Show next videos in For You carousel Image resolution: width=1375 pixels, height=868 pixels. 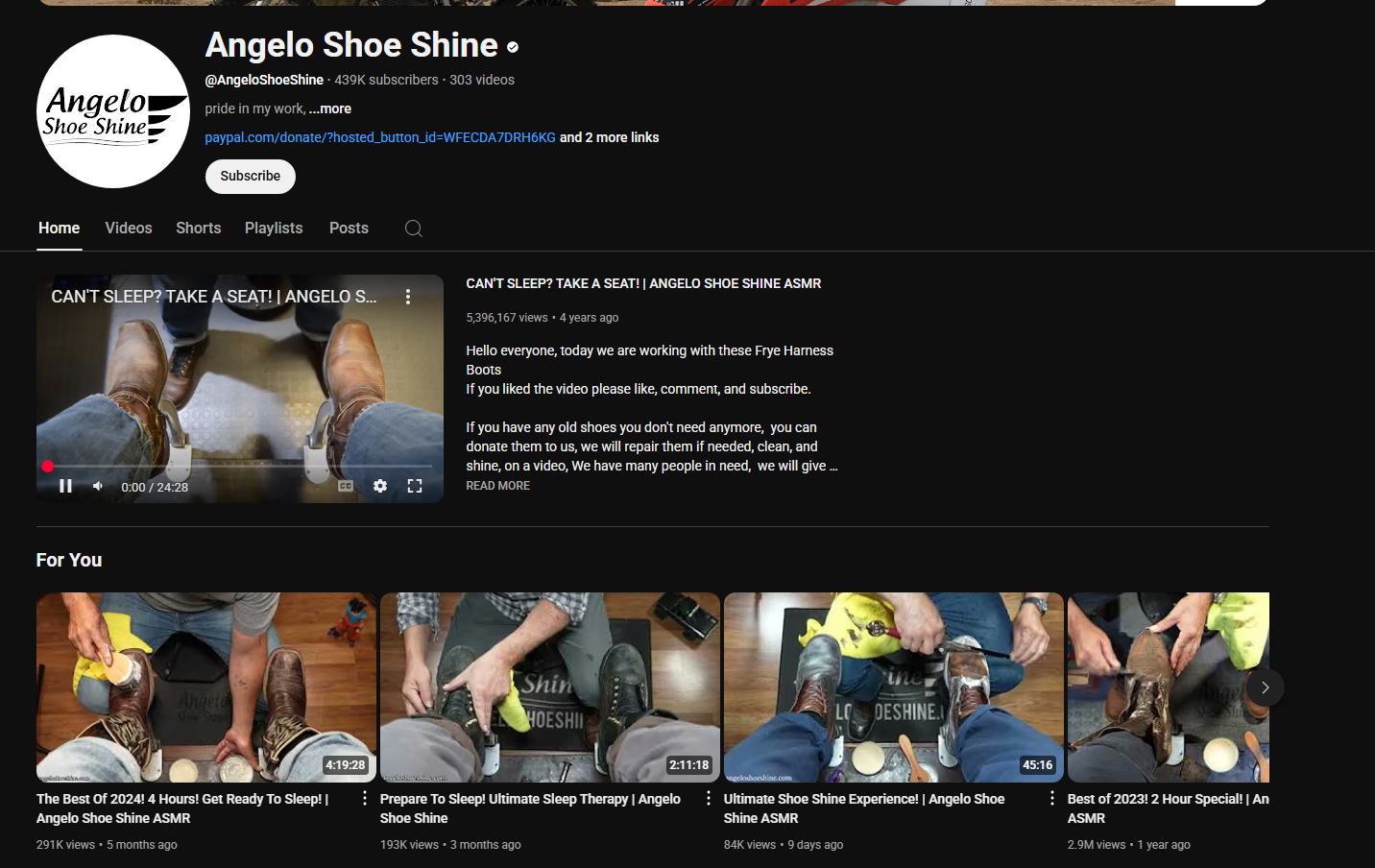coord(1266,687)
